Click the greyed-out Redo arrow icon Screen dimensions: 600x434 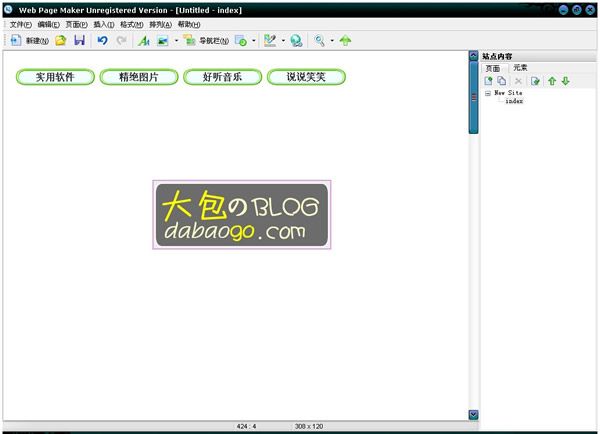(121, 40)
